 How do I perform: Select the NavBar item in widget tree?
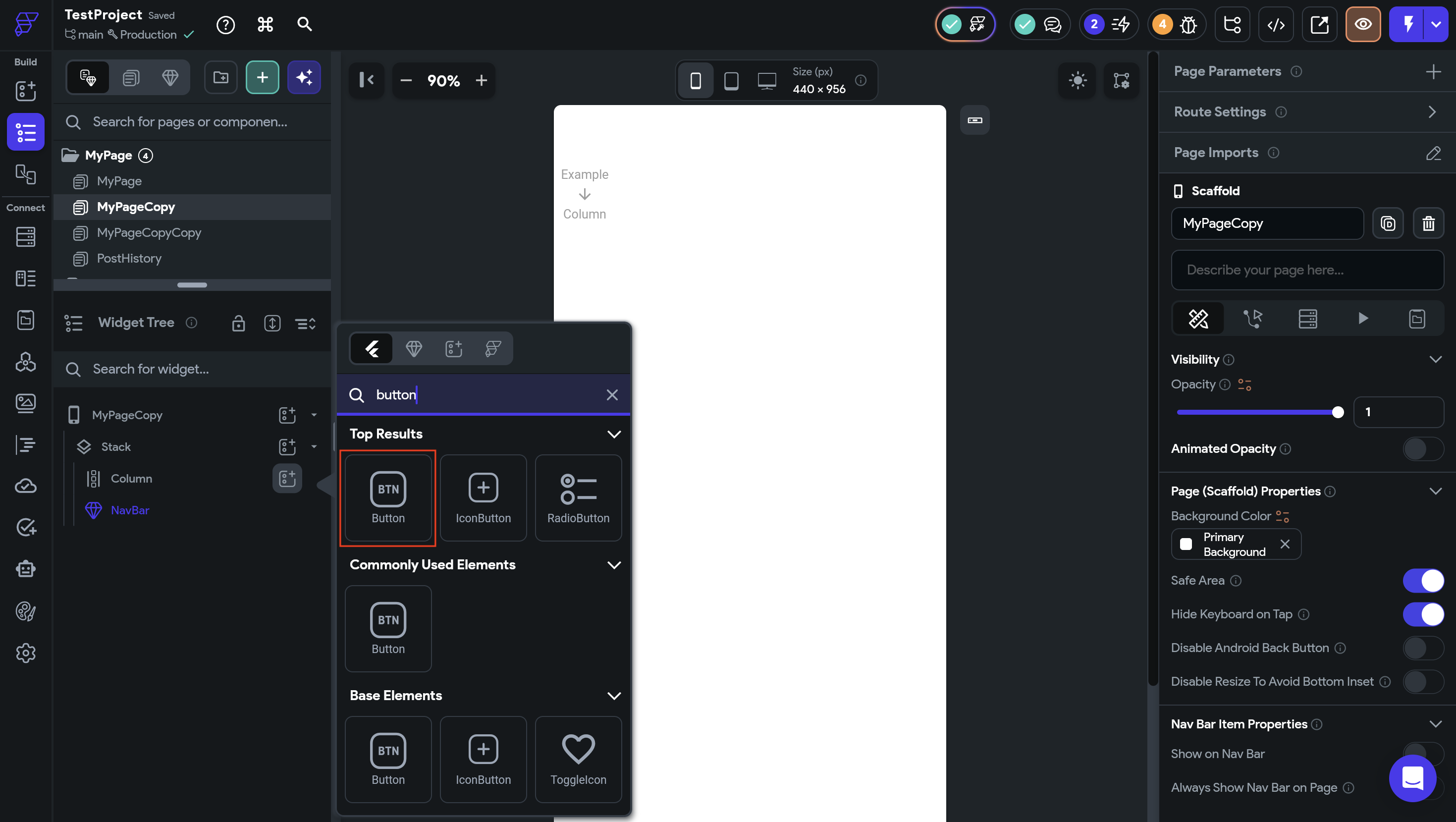coord(129,510)
